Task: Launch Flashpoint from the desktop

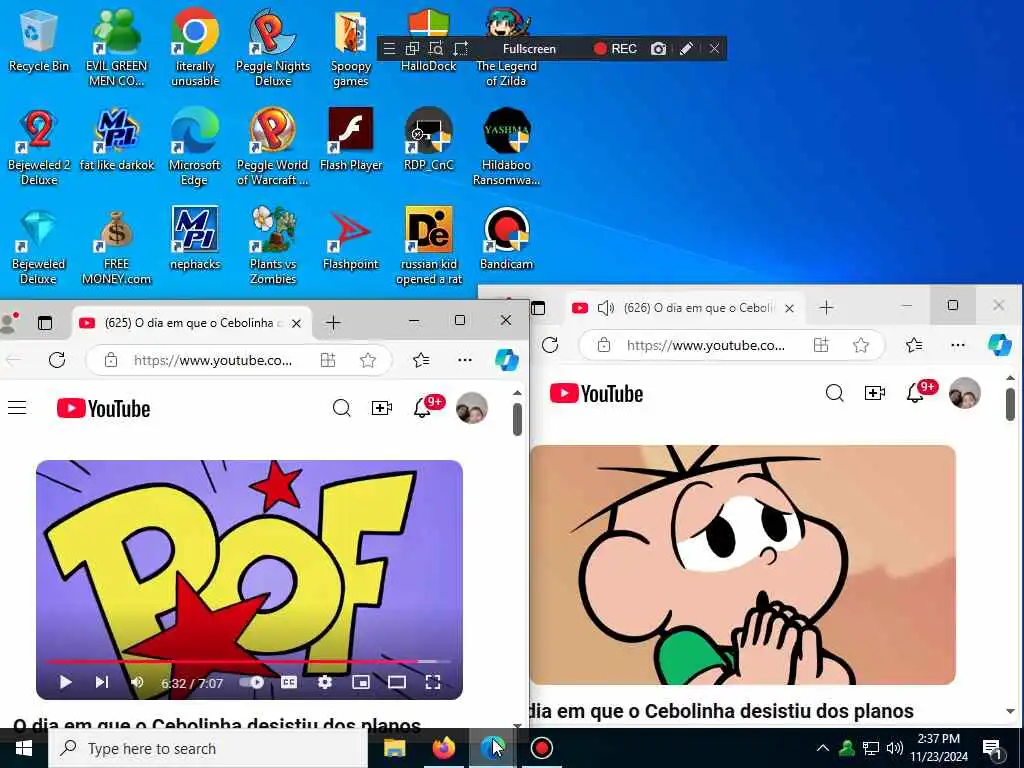Action: pyautogui.click(x=351, y=239)
